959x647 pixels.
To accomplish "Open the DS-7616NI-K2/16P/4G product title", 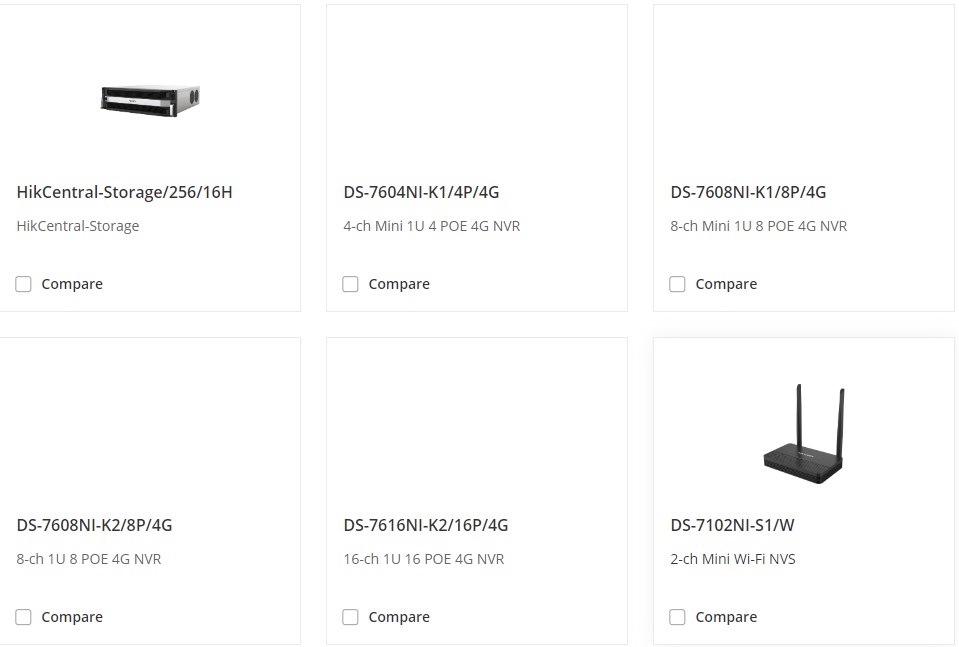I will [426, 525].
